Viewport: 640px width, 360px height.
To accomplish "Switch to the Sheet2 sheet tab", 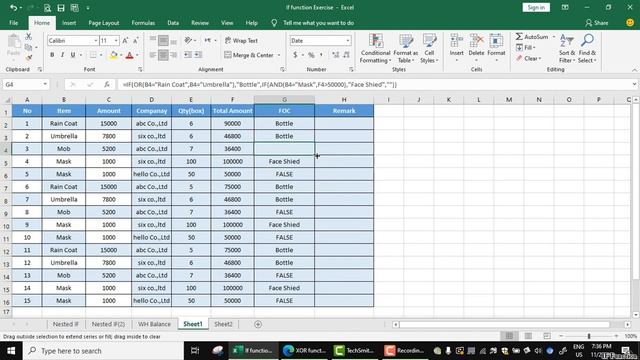I will click(223, 324).
